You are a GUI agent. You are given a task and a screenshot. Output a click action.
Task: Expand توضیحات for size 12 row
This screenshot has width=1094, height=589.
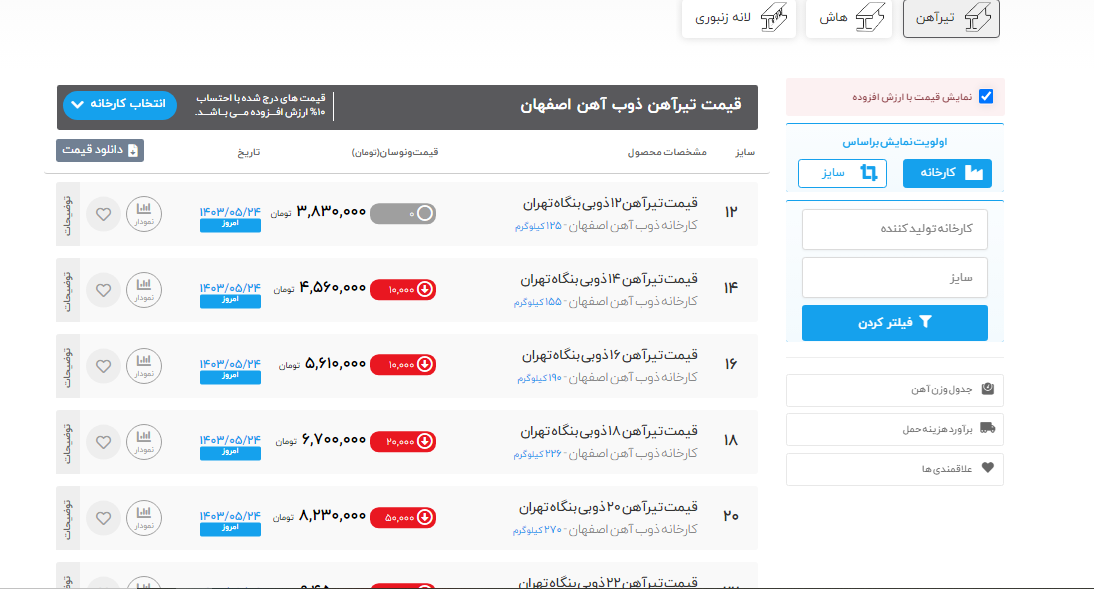click(67, 214)
